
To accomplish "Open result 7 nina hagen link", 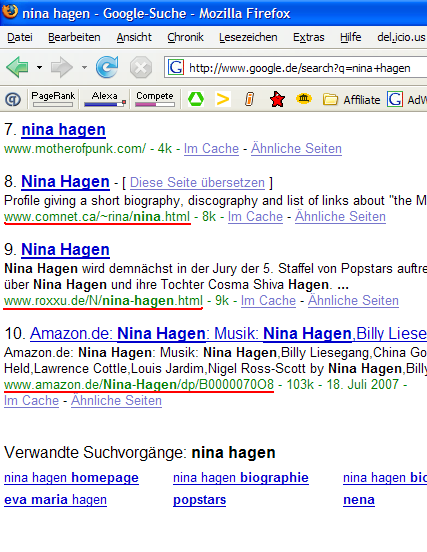I will 63,130.
